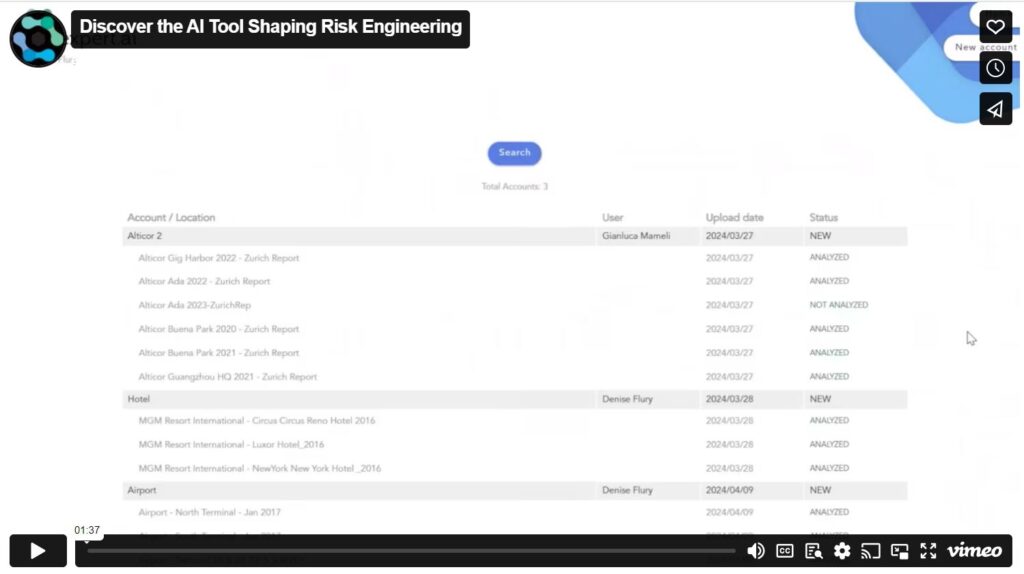Open the uploader's profile avatar
The image size is (1024, 574).
tap(38, 39)
